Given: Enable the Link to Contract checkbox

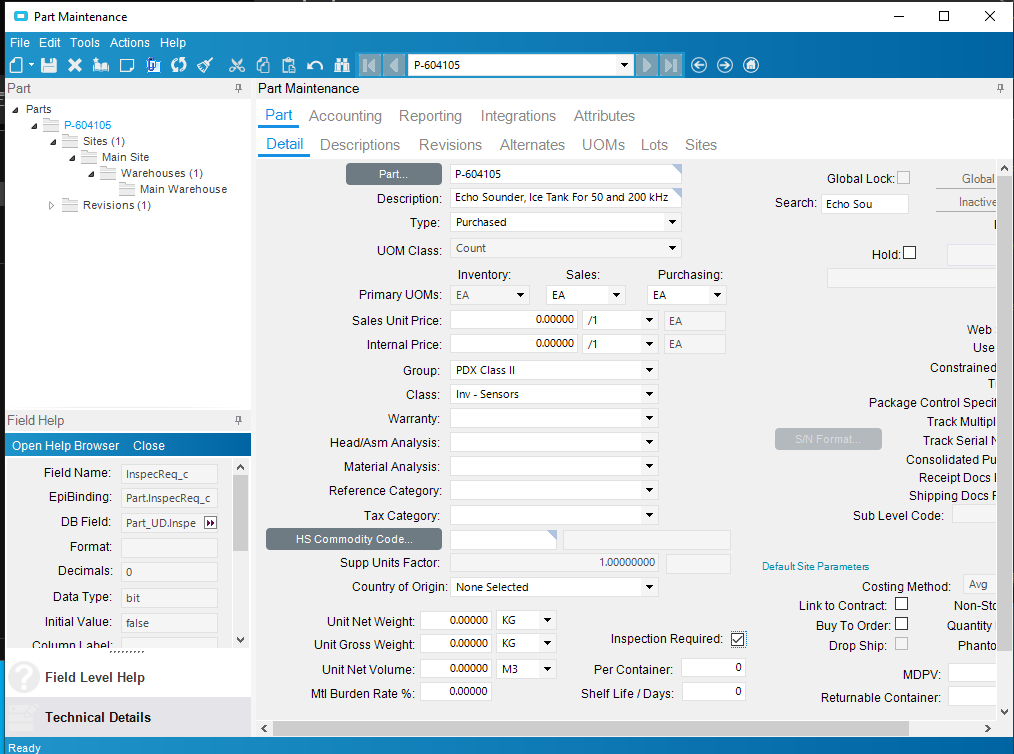Looking at the screenshot, I should coord(901,604).
